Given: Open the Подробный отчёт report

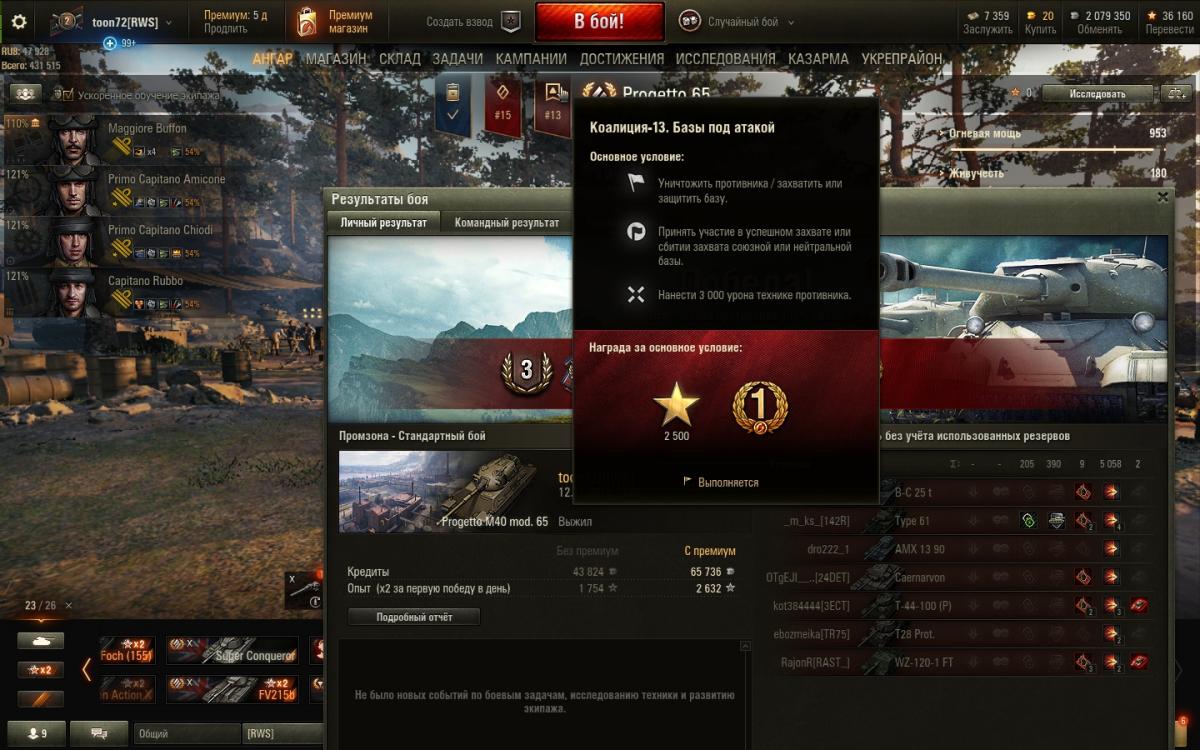Looking at the screenshot, I should click(x=414, y=617).
